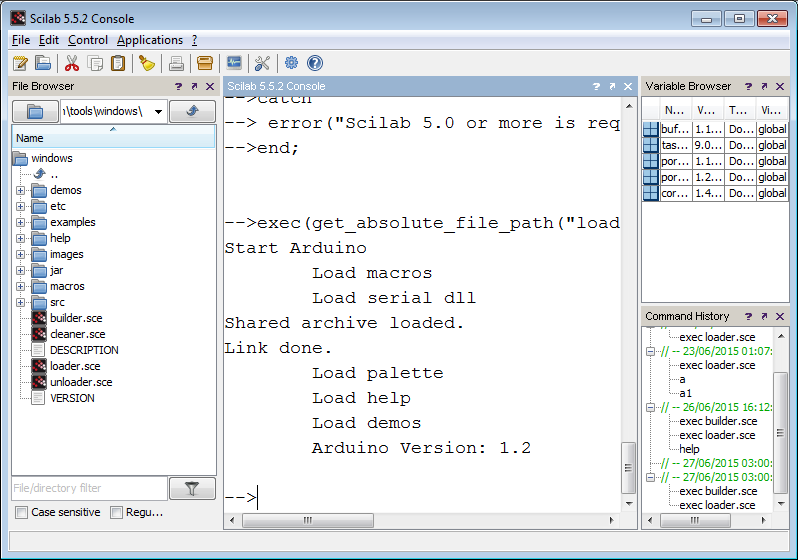The width and height of the screenshot is (798, 560).
Task: Open Xcos with the toolbar icon
Action: (234, 63)
